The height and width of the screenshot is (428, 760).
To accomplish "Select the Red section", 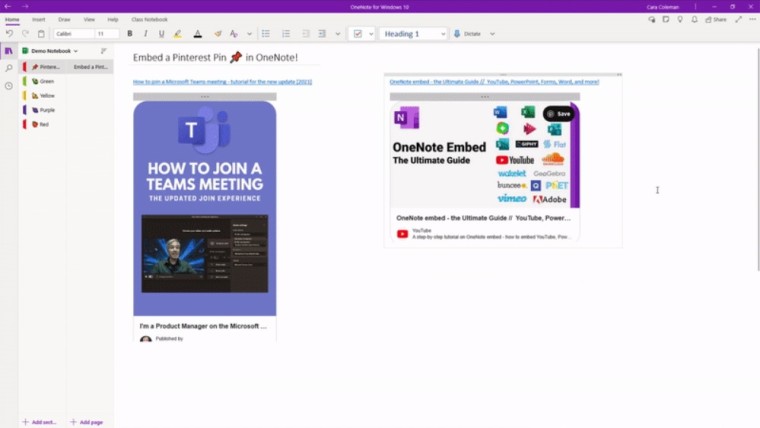I will tap(43, 125).
